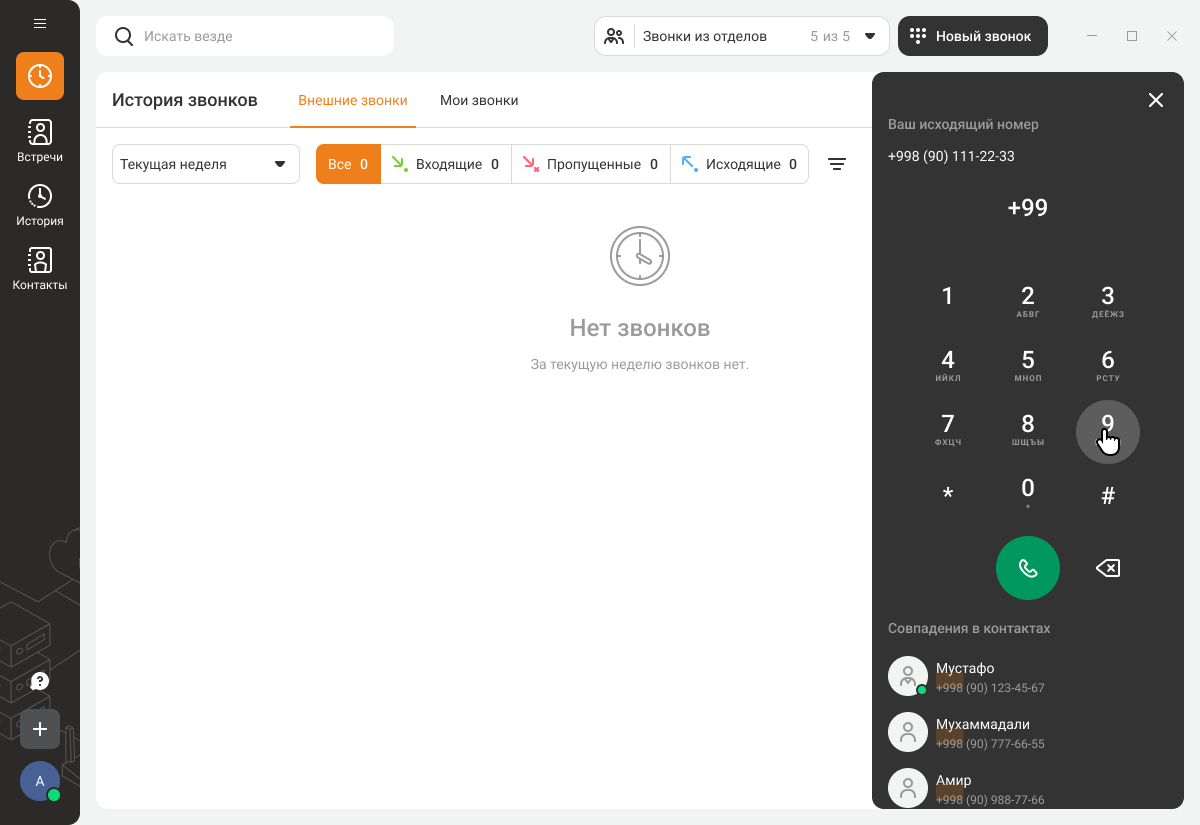Open Контакты in the sidebar
Image resolution: width=1200 pixels, height=825 pixels.
coord(40,269)
